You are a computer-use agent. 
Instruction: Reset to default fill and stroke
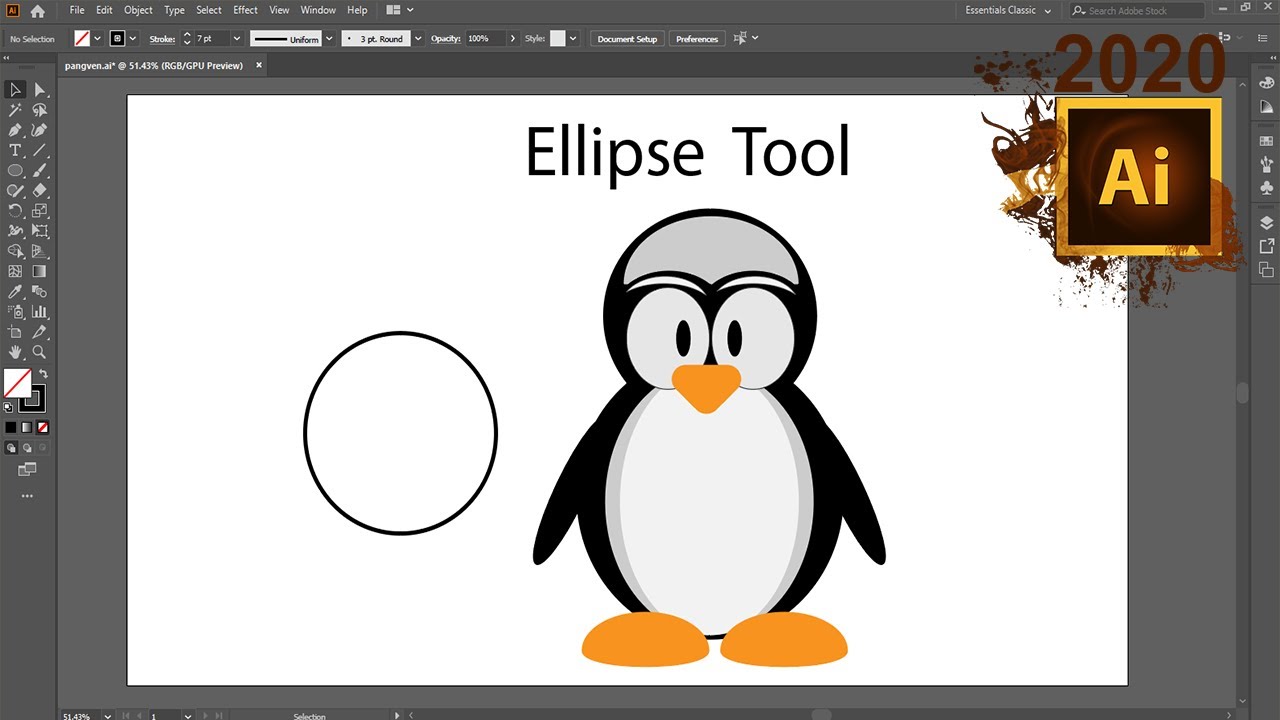8,407
